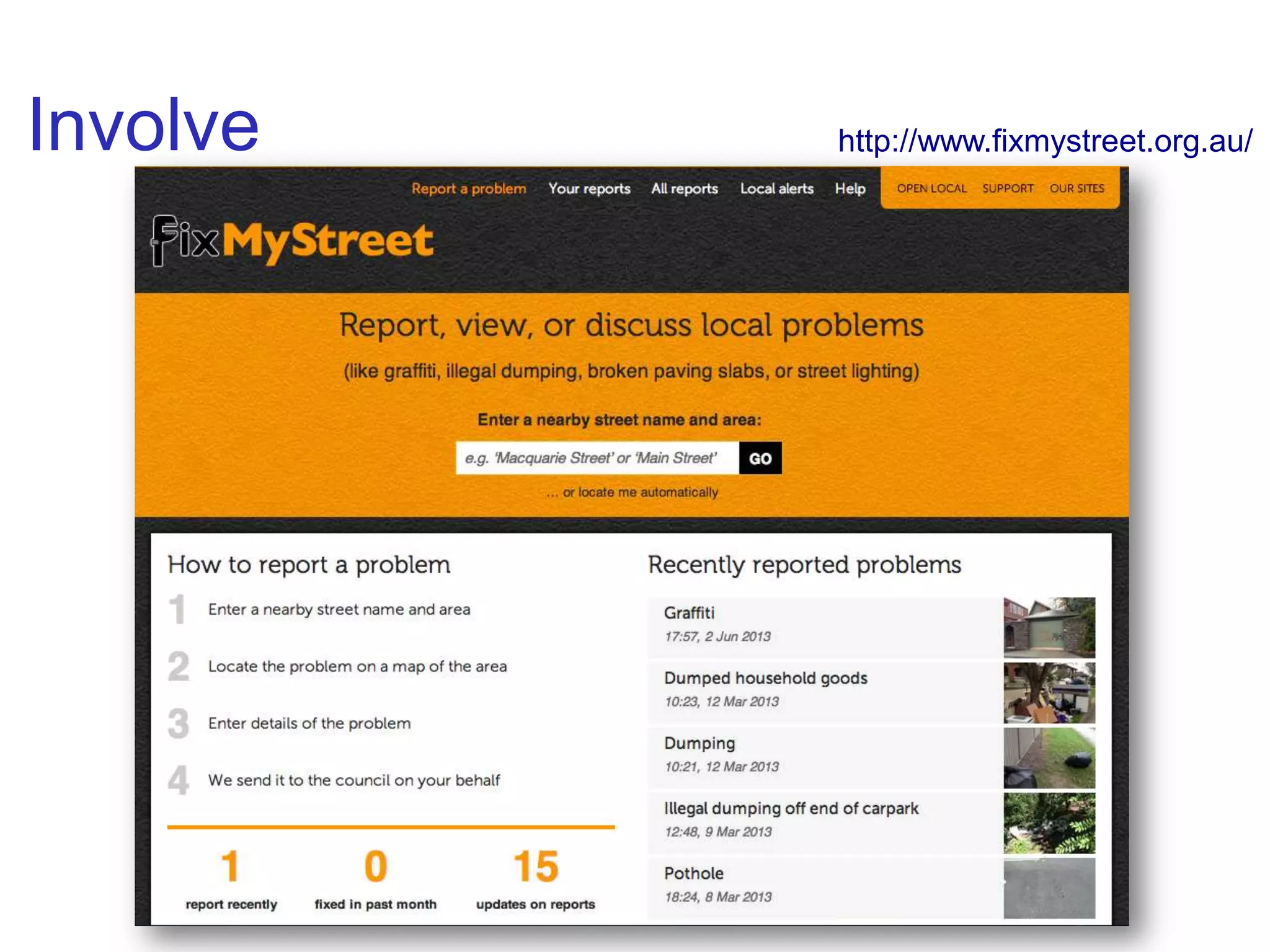1270x952 pixels.
Task: Click the '0 fixed in past month' statistic
Action: [x=375, y=879]
